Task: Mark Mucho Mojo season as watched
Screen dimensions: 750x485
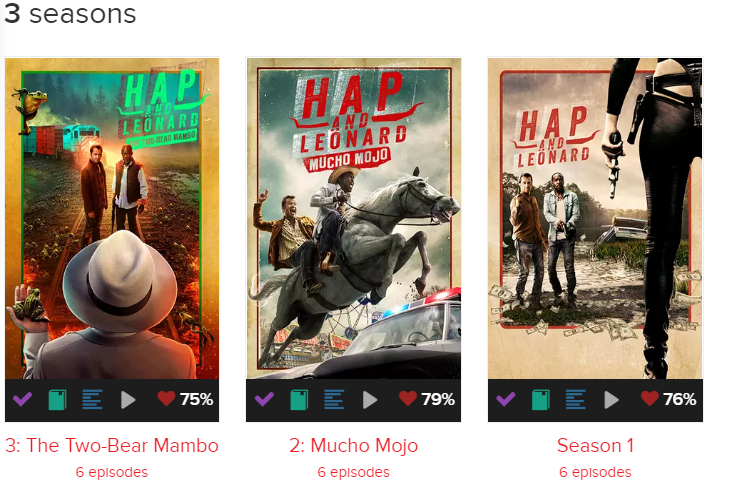Action: pyautogui.click(x=264, y=399)
